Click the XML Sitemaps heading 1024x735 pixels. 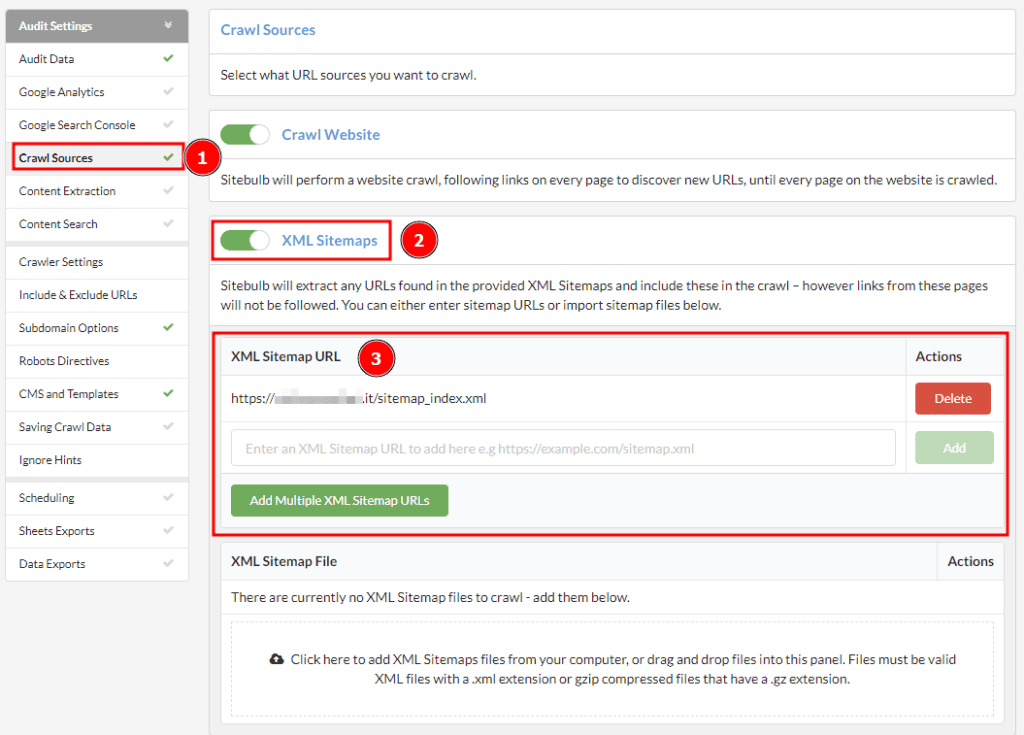point(329,240)
